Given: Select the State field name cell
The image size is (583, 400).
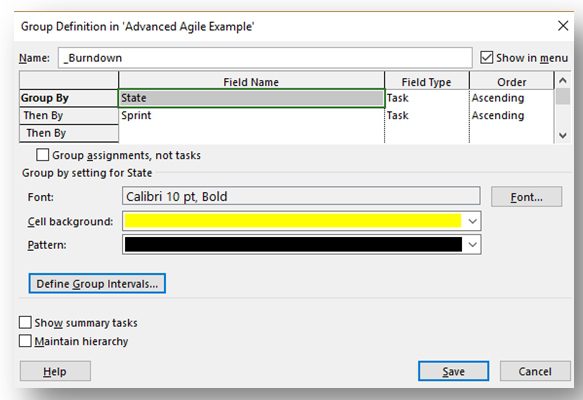Looking at the screenshot, I should (251, 98).
